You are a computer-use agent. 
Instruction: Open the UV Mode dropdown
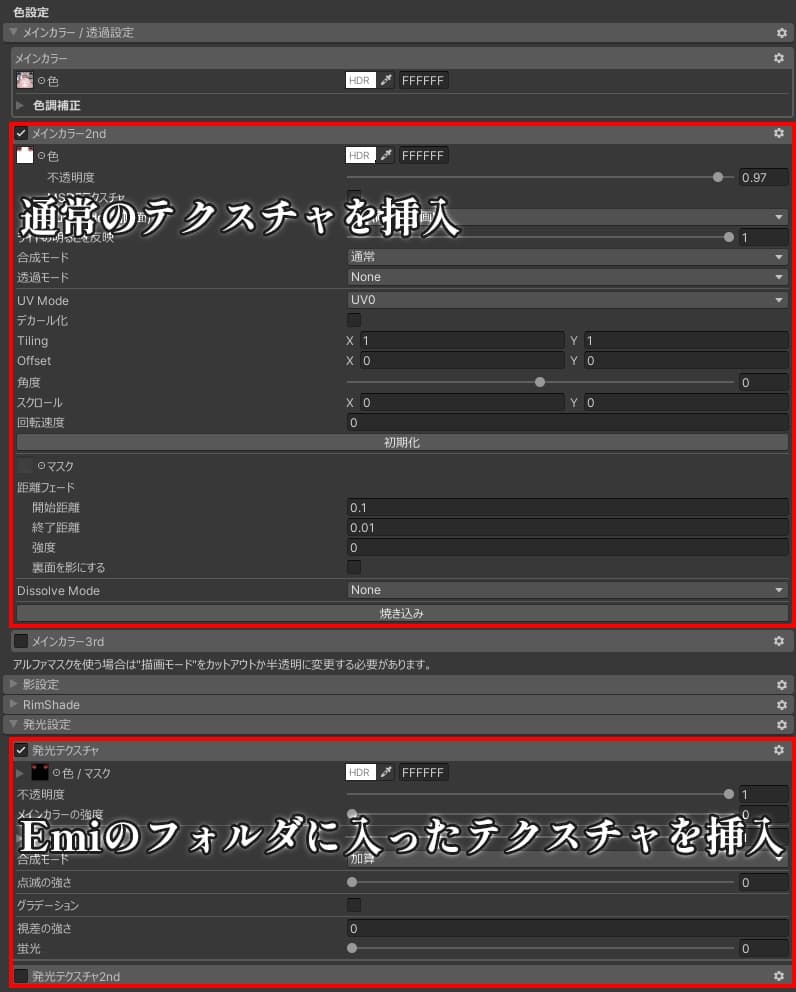click(567, 300)
